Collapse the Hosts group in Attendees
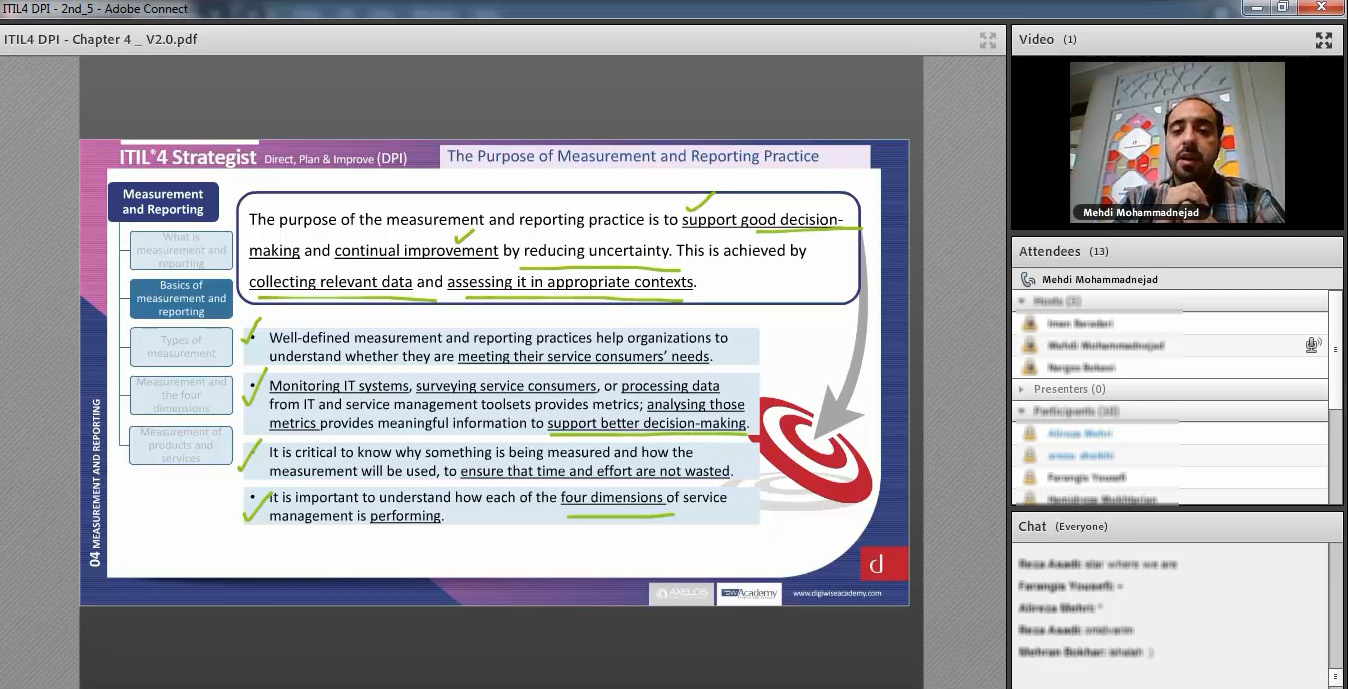This screenshot has height=689, width=1348. (x=1021, y=301)
